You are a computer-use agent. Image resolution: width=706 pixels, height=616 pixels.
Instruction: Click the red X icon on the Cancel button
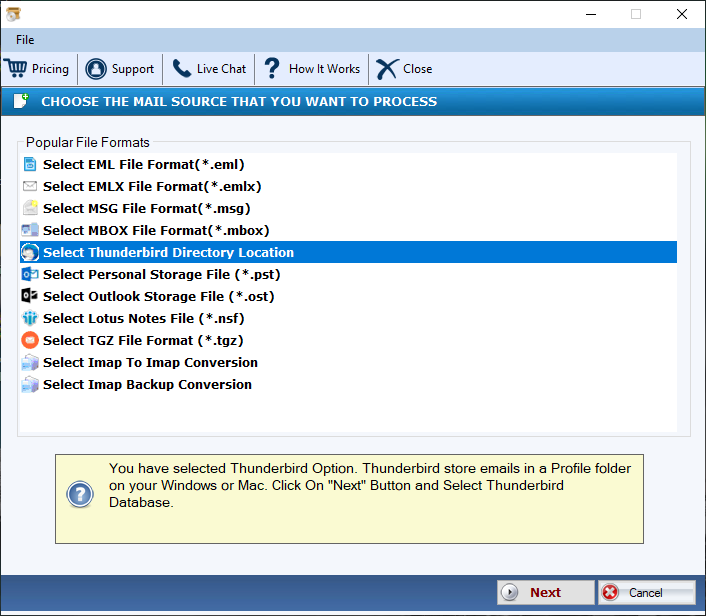click(610, 592)
